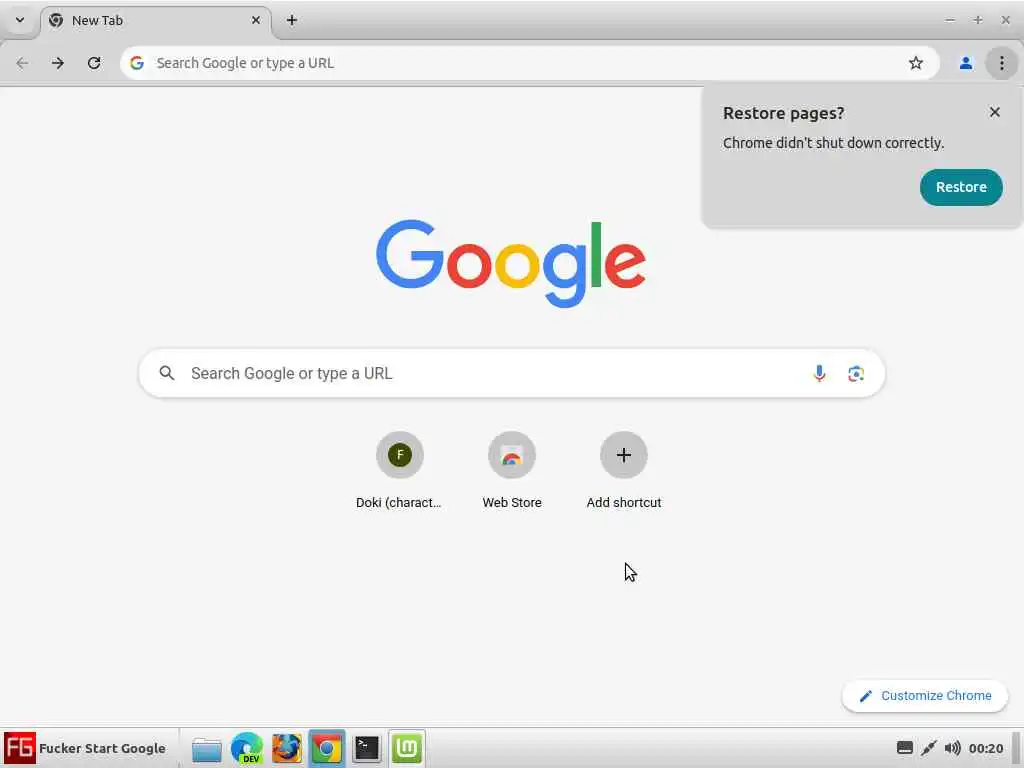Go forward with the forward arrow
This screenshot has height=768, width=1024.
point(58,63)
